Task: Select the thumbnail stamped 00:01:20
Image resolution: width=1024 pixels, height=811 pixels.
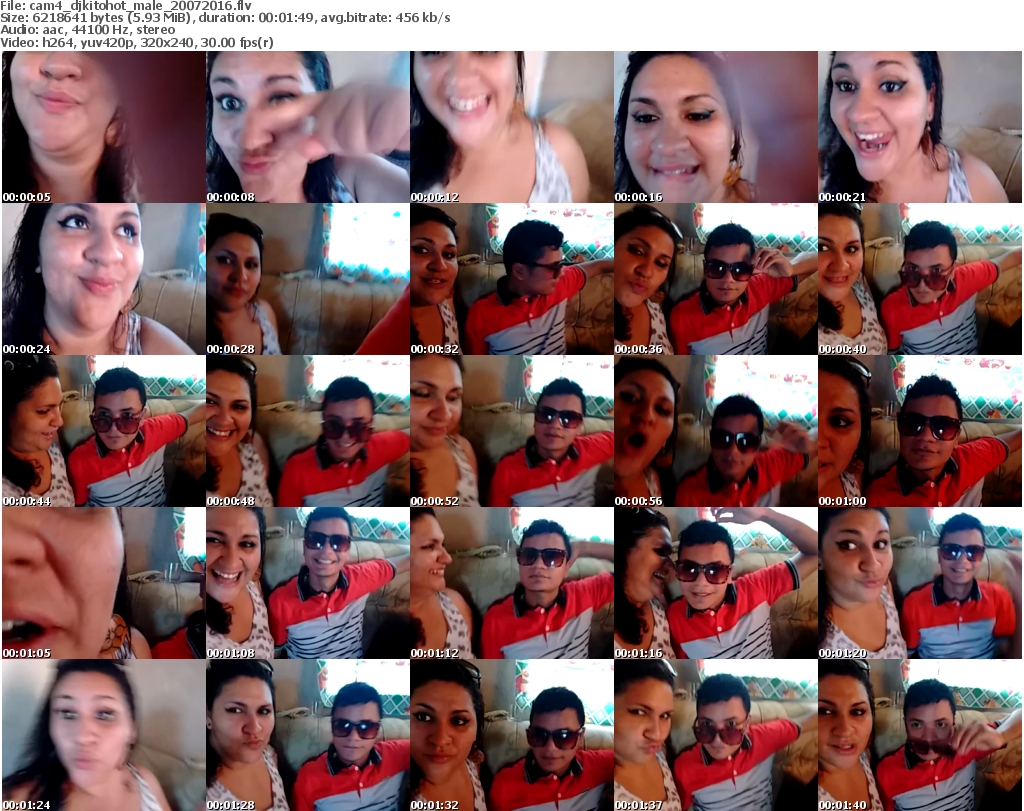Action: [x=920, y=583]
